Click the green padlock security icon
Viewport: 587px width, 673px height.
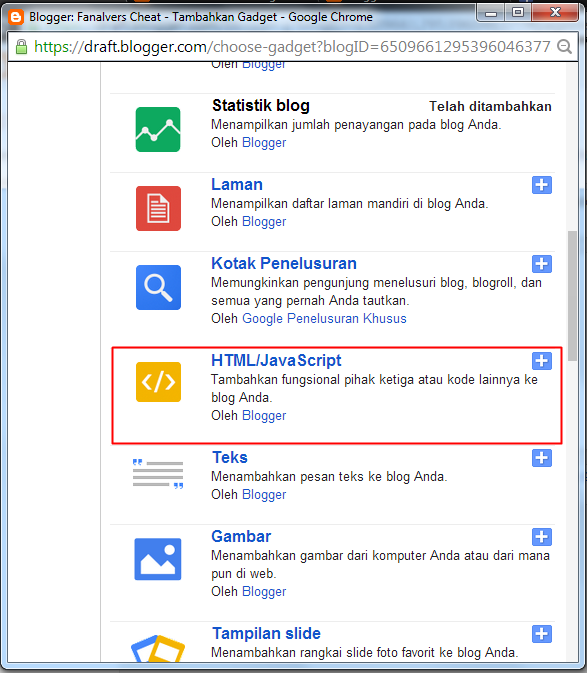tap(21, 46)
